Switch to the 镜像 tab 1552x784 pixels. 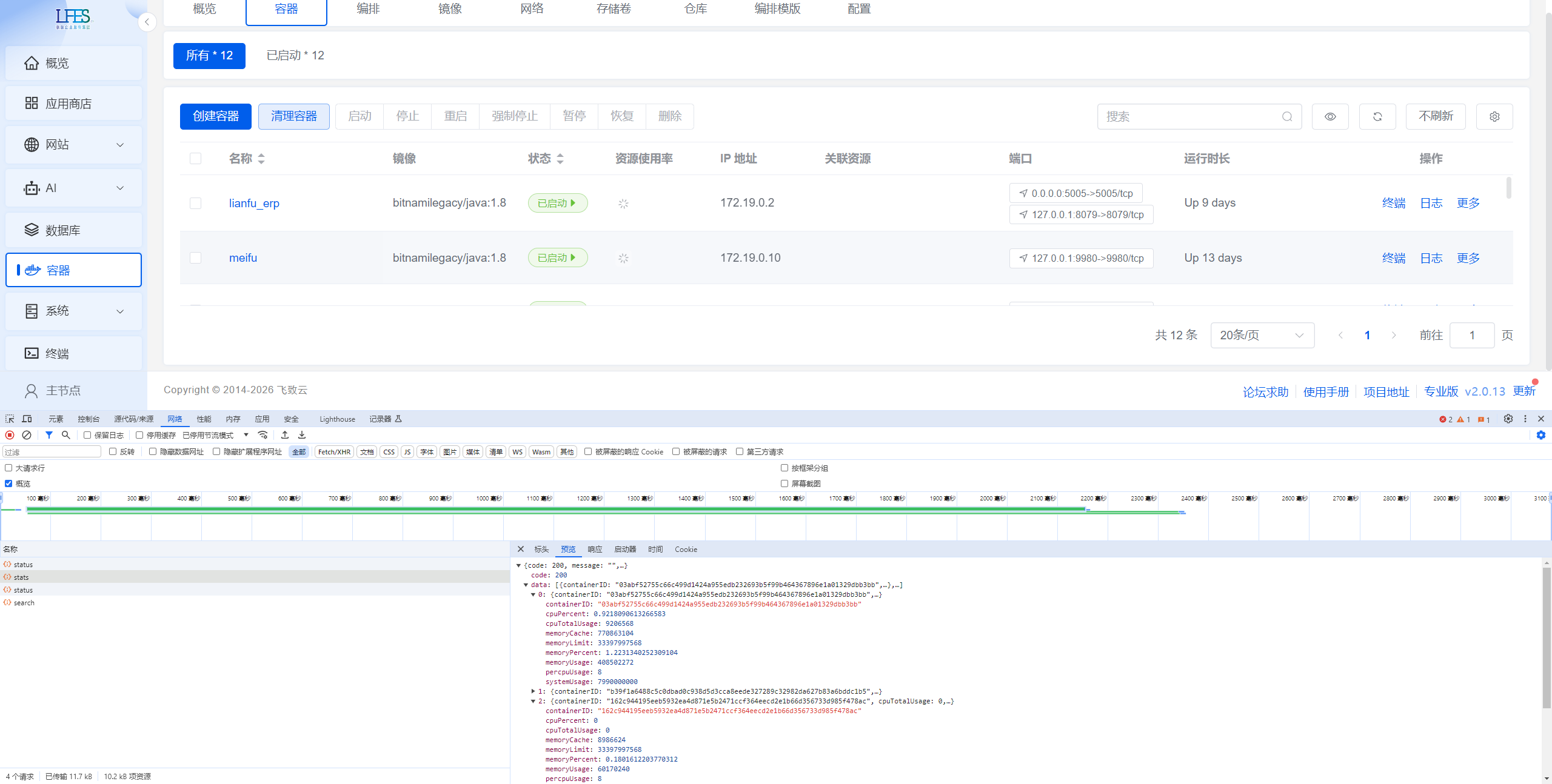click(450, 9)
